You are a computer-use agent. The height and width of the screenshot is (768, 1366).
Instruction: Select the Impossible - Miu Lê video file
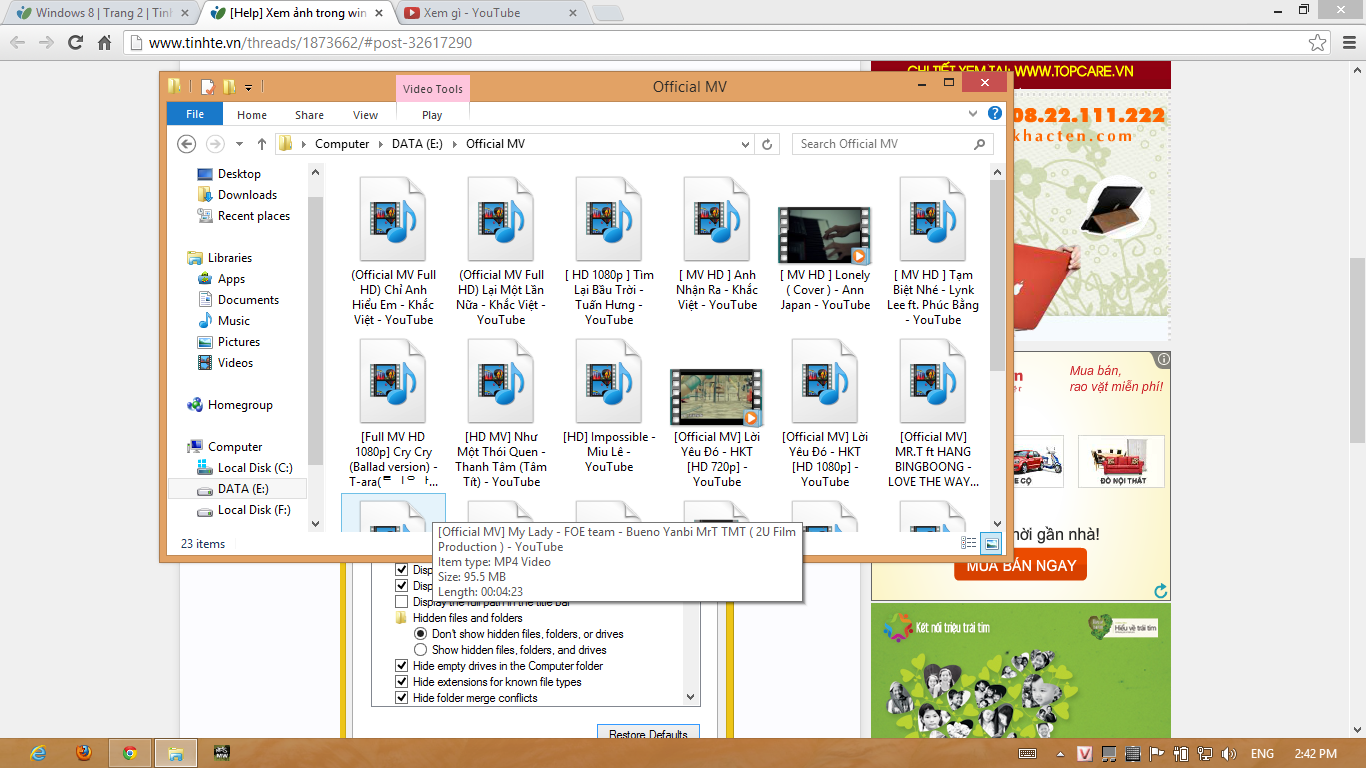pyautogui.click(x=609, y=406)
